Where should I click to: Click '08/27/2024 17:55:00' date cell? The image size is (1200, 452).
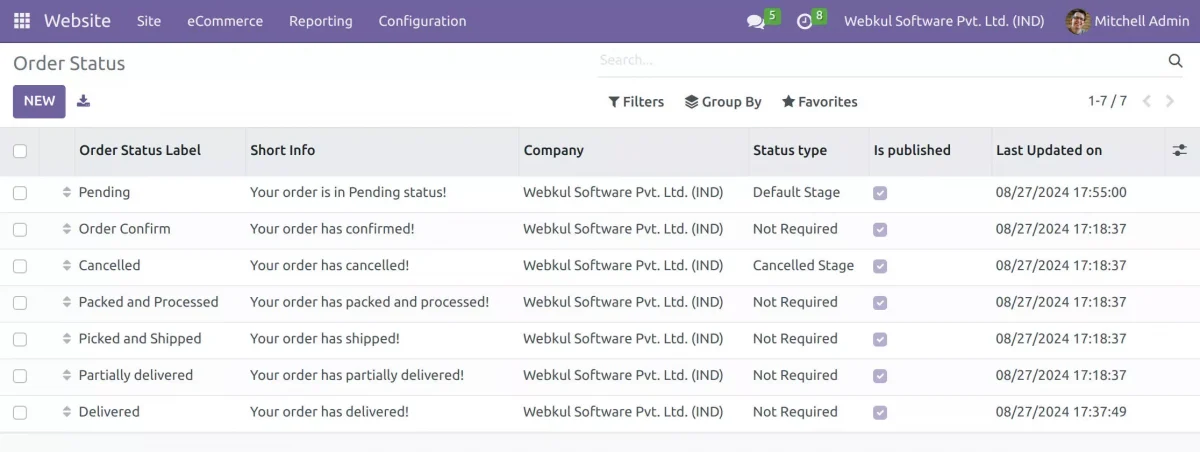coord(1061,192)
